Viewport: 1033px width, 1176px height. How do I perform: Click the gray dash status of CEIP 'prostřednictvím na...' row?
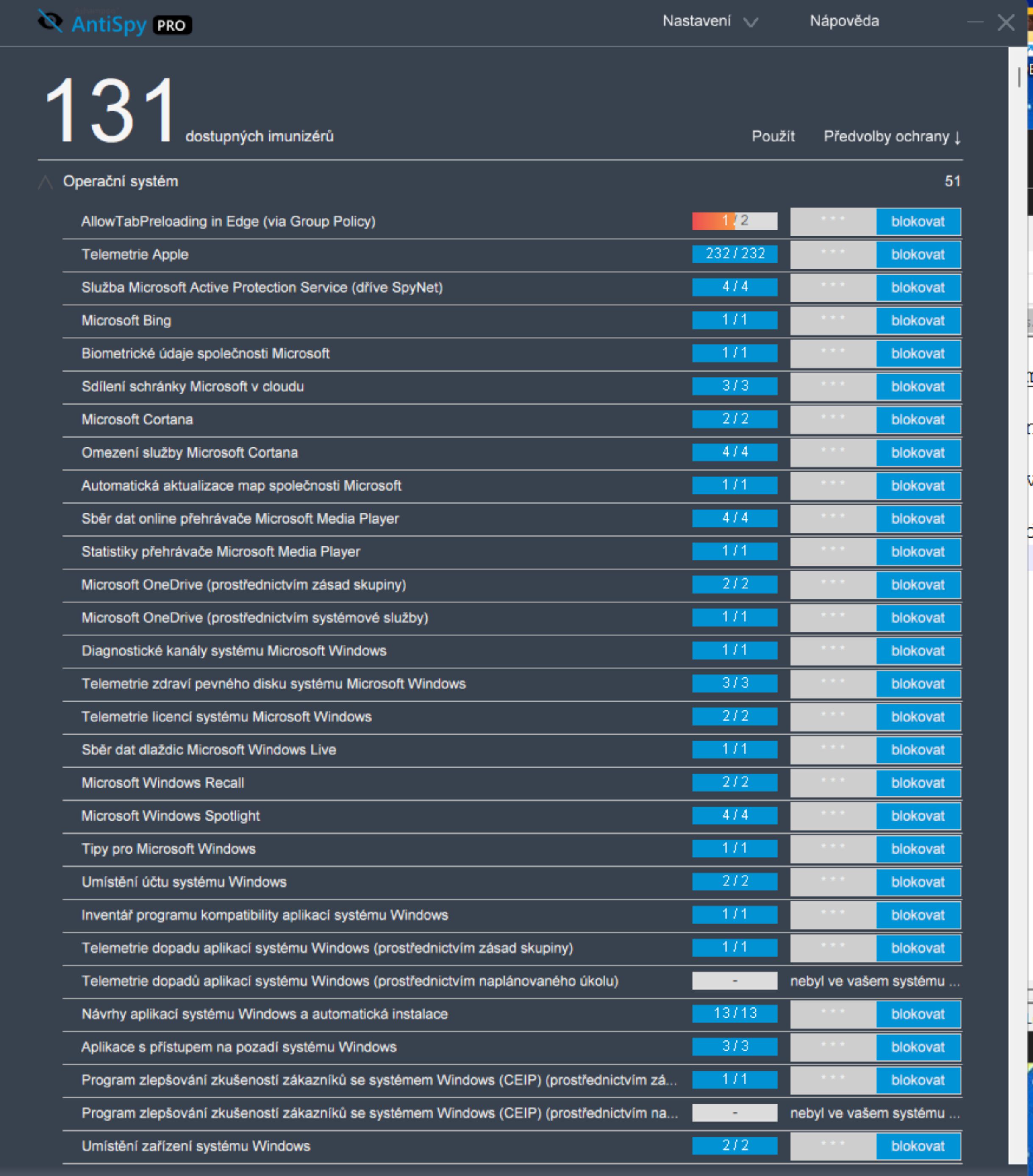(x=734, y=1113)
